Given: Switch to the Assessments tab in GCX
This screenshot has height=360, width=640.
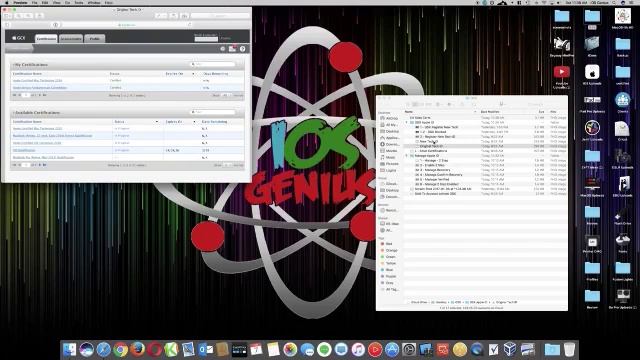Looking at the screenshot, I should 71,39.
